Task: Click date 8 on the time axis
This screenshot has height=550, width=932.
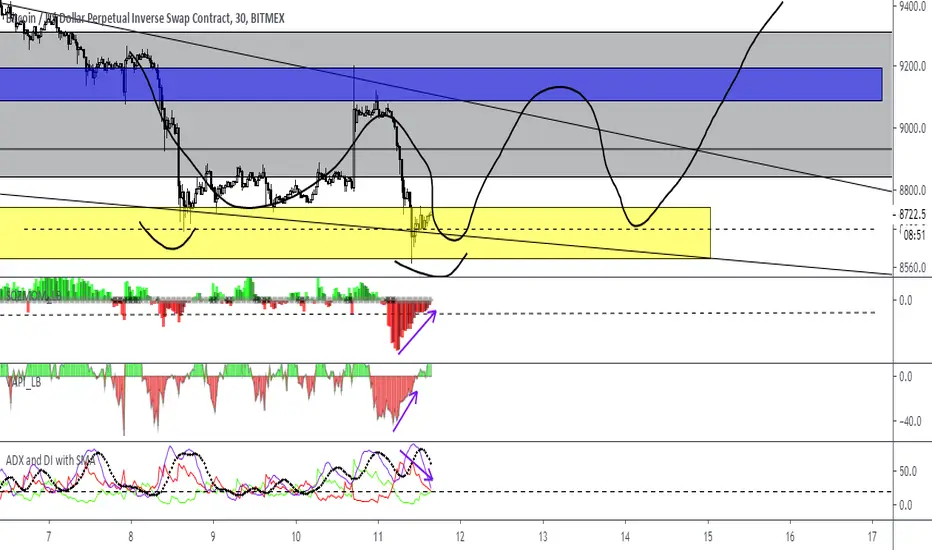Action: pyautogui.click(x=131, y=537)
